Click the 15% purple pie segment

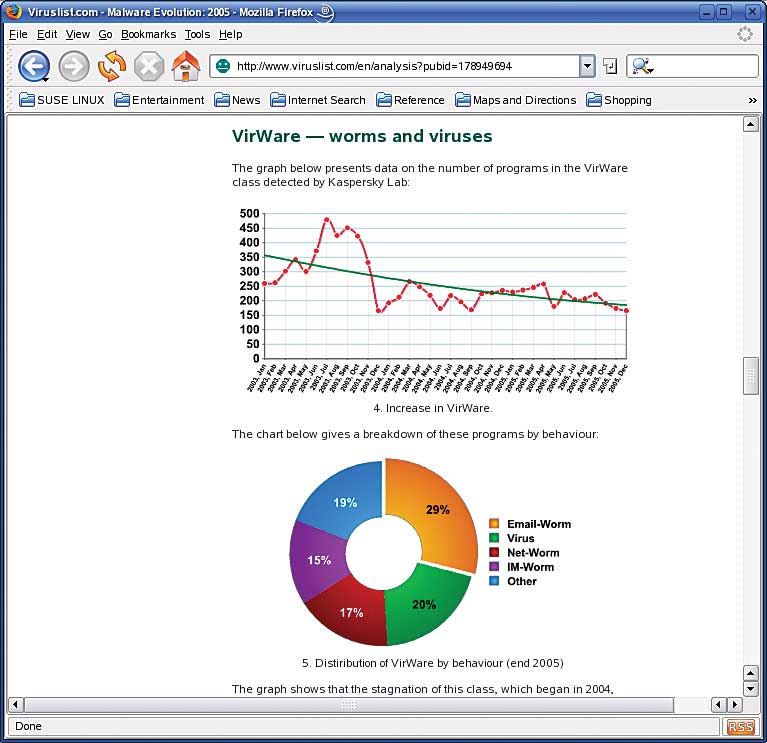318,560
